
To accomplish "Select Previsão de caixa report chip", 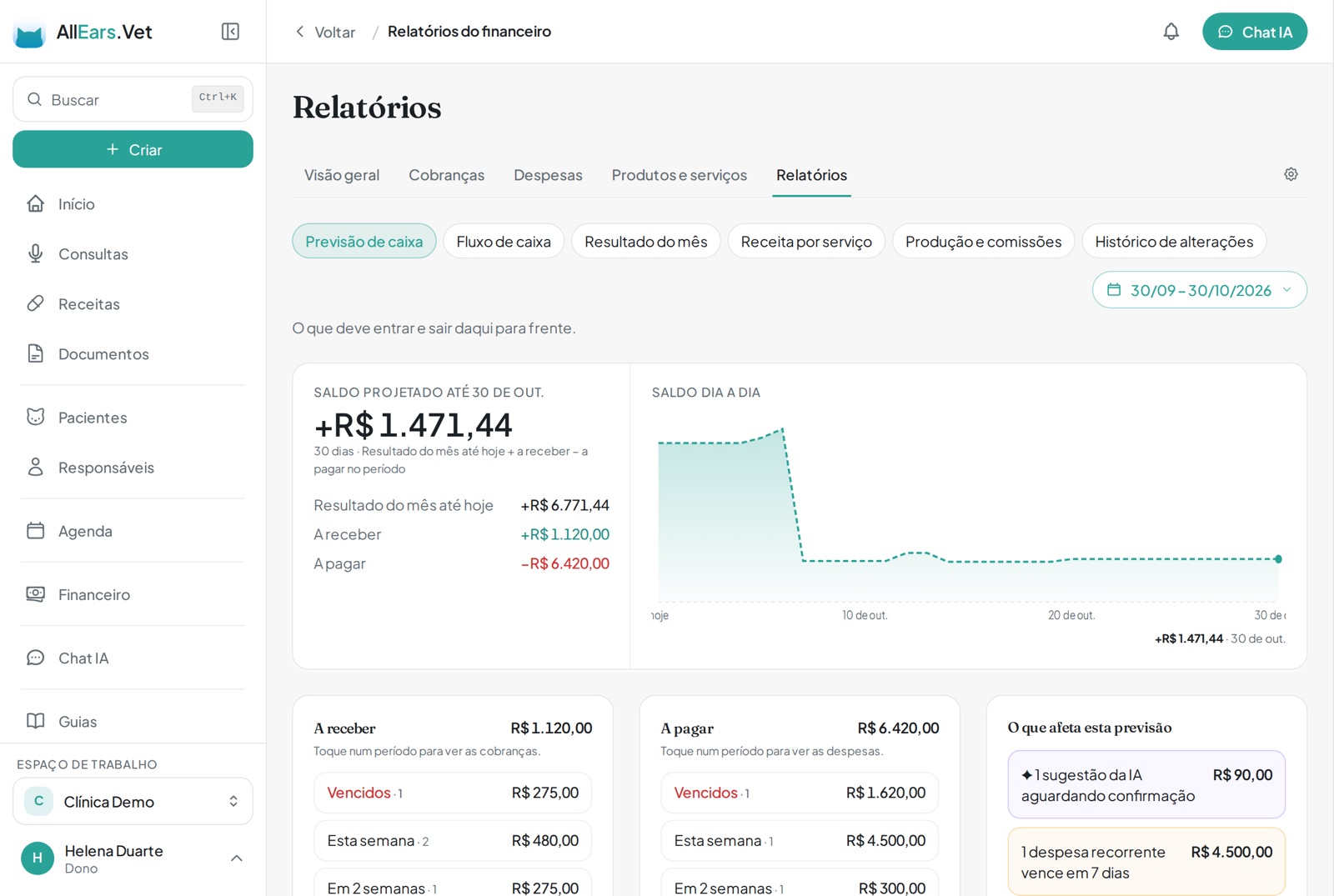I will point(364,241).
